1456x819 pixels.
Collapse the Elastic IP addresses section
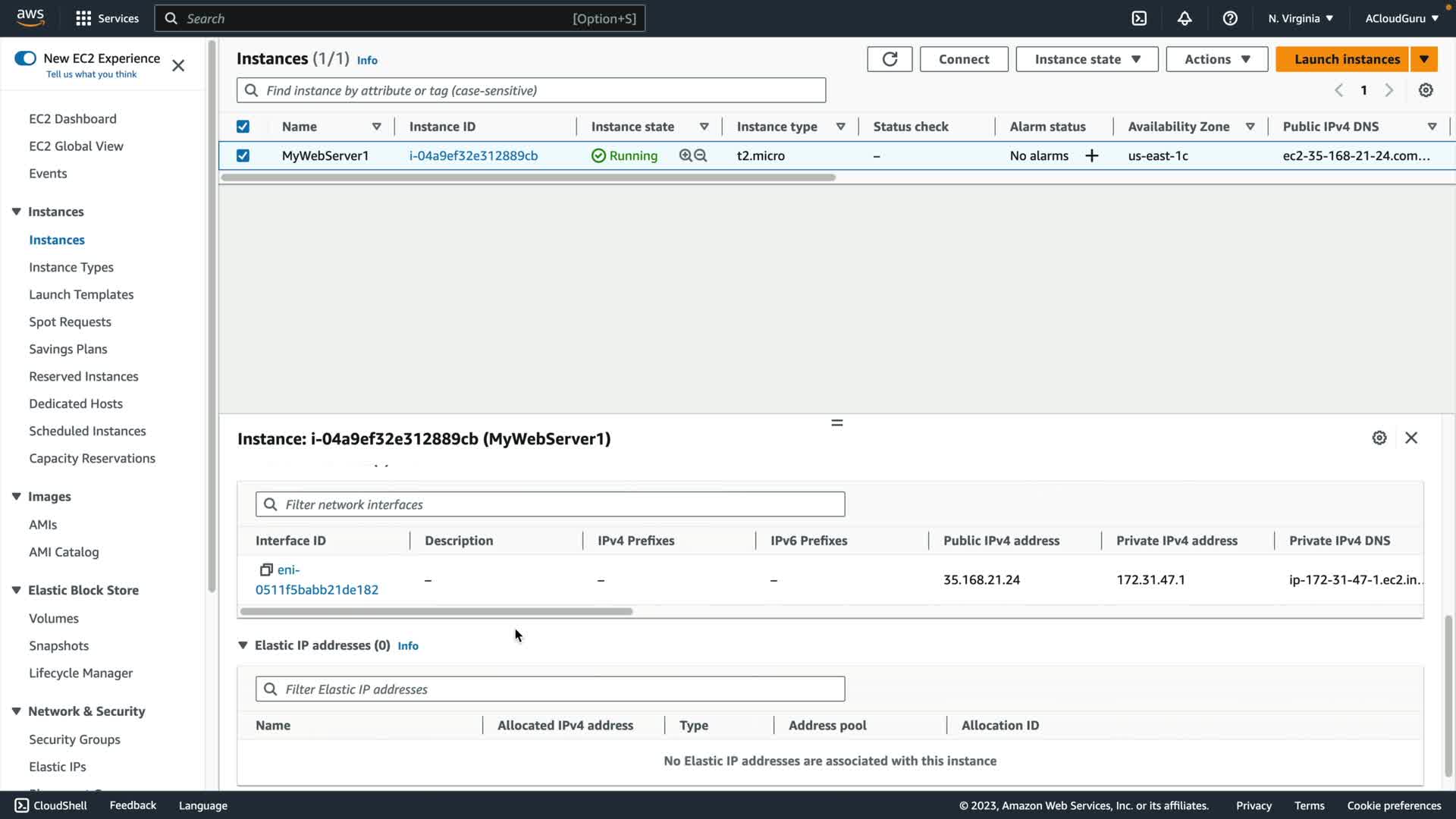243,645
